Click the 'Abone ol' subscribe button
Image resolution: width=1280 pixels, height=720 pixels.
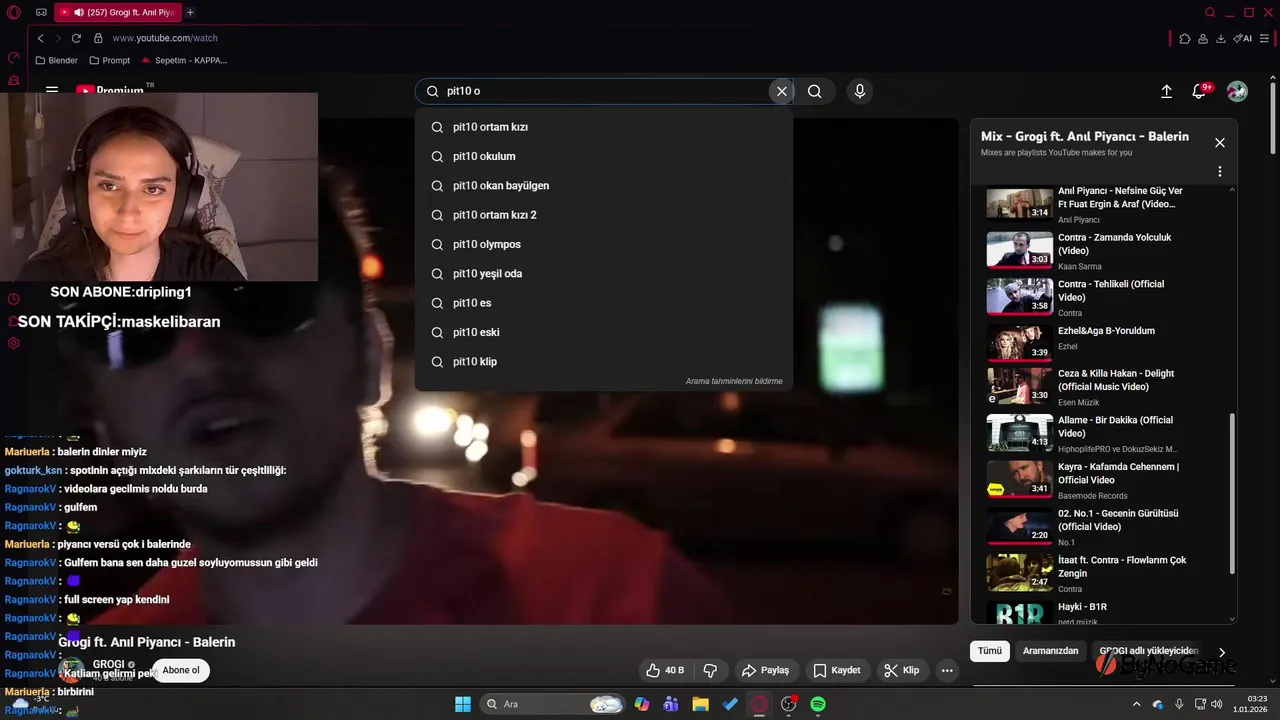(x=181, y=670)
